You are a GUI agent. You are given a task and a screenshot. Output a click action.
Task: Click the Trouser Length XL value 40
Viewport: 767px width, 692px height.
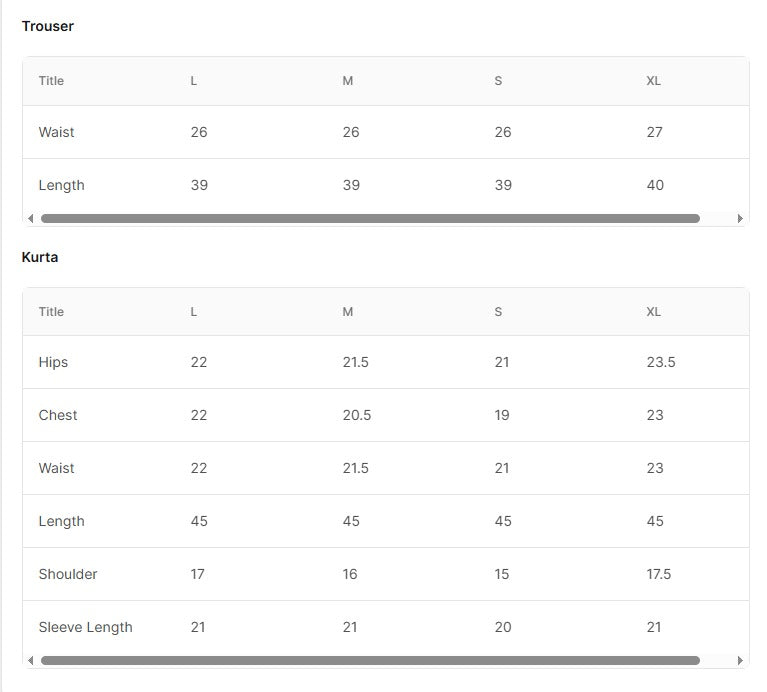click(x=655, y=185)
